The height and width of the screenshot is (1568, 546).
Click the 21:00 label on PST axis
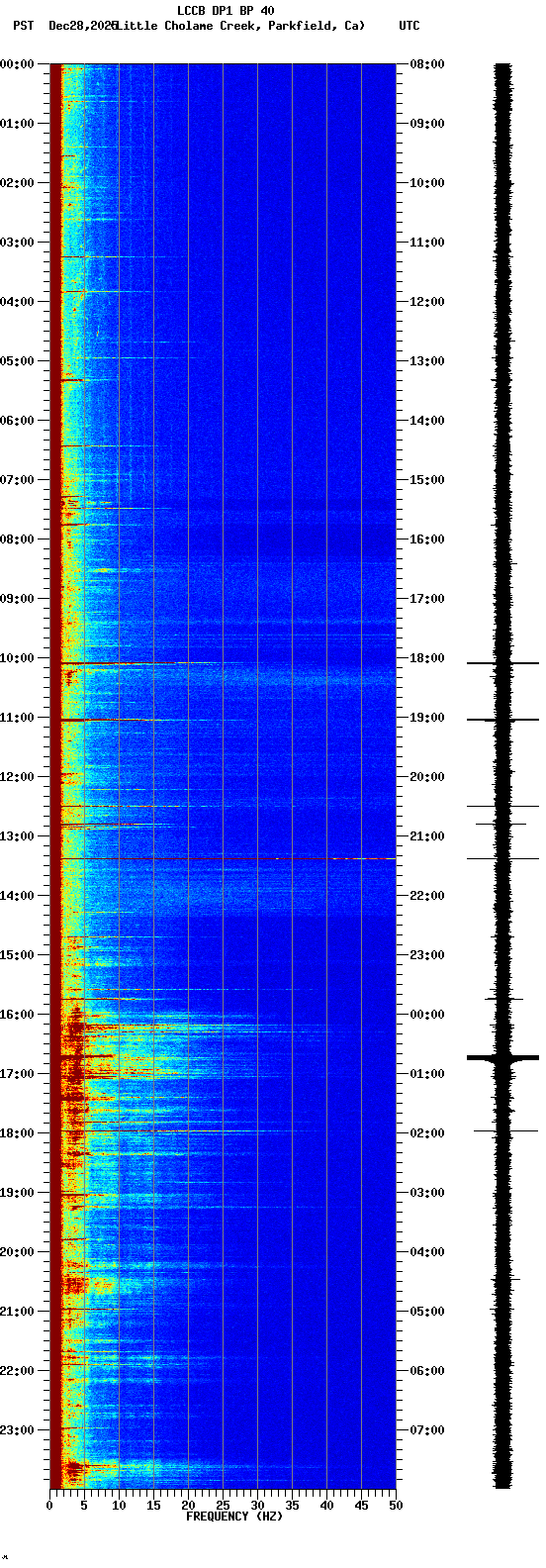pos(17,1312)
